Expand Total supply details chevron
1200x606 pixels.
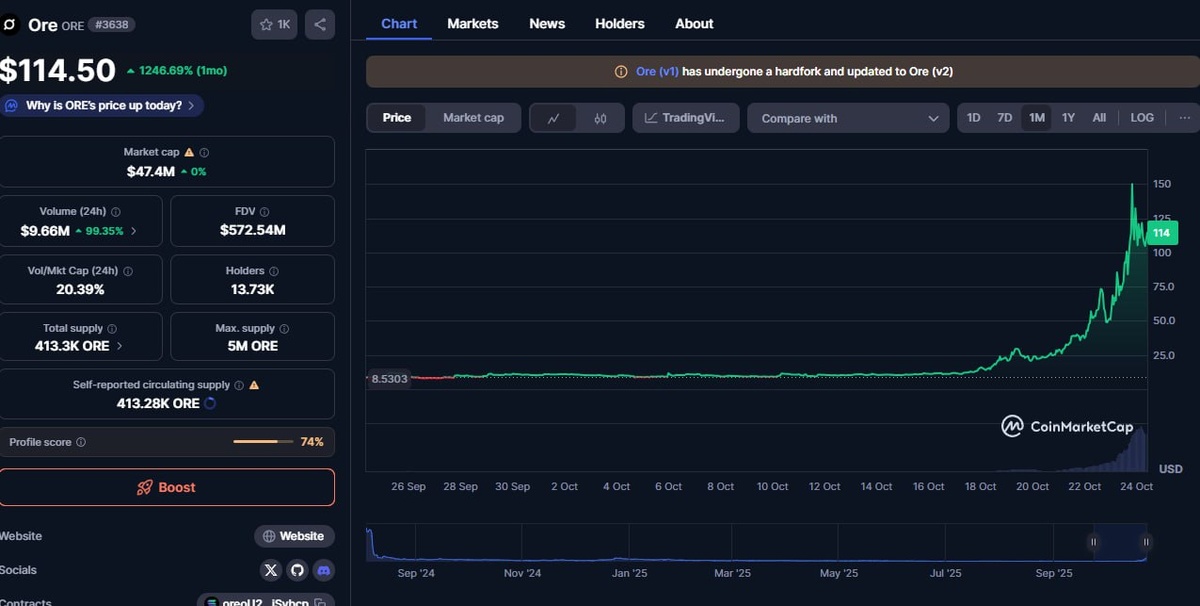pyautogui.click(x=120, y=346)
